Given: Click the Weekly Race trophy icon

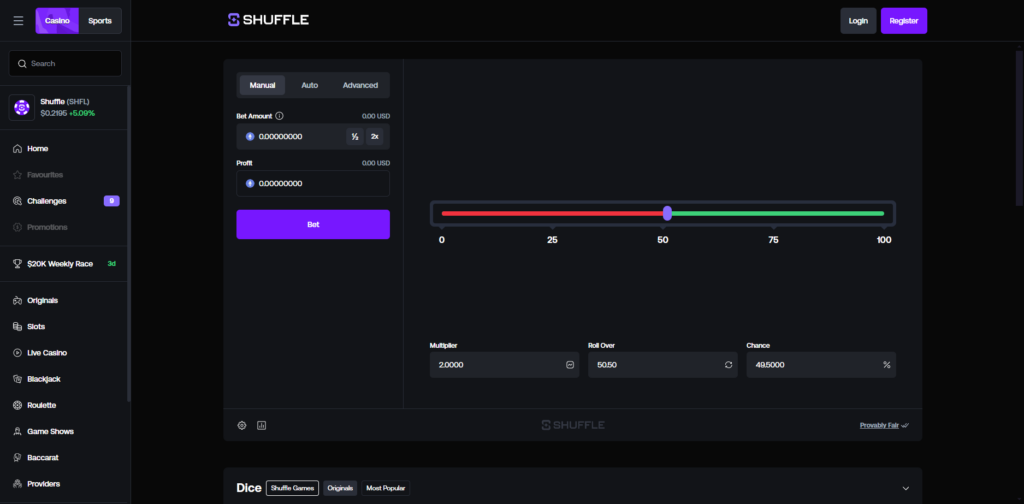Looking at the screenshot, I should pos(18,264).
